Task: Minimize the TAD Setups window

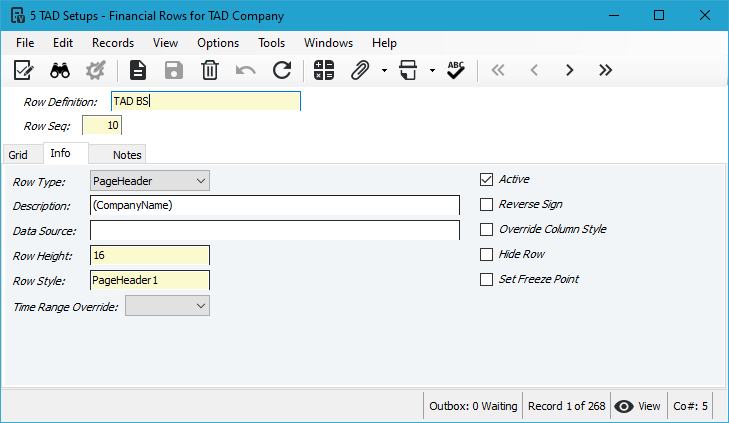Action: click(x=614, y=15)
